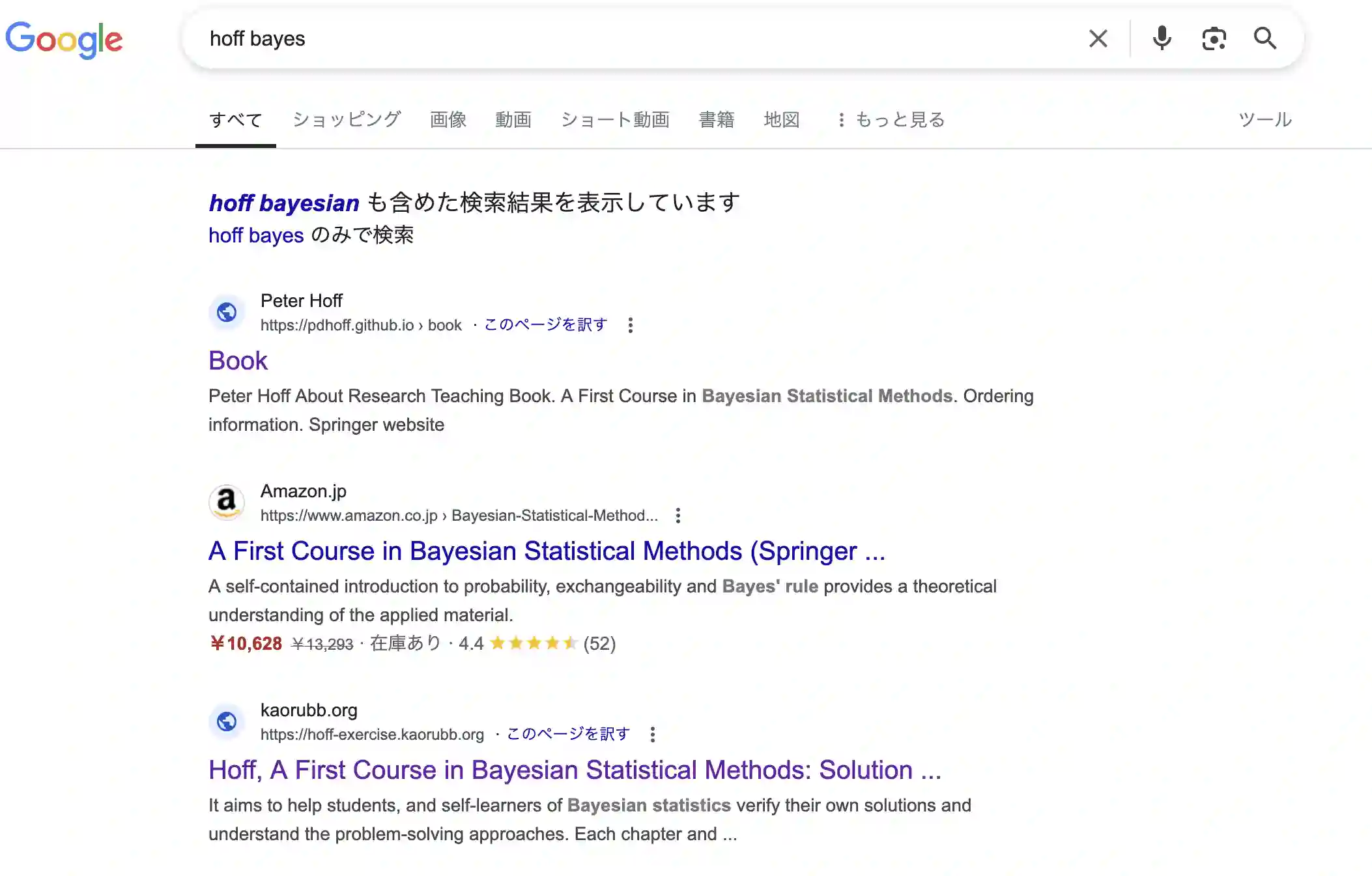Open the ツール options
The width and height of the screenshot is (1372, 876).
pyautogui.click(x=1265, y=120)
